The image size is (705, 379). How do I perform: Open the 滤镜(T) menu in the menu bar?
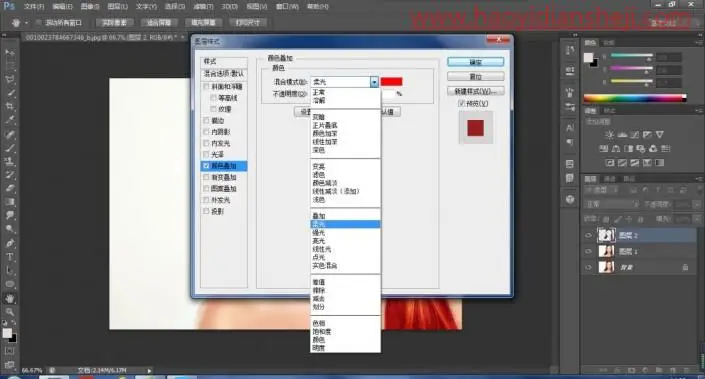[x=204, y=6]
